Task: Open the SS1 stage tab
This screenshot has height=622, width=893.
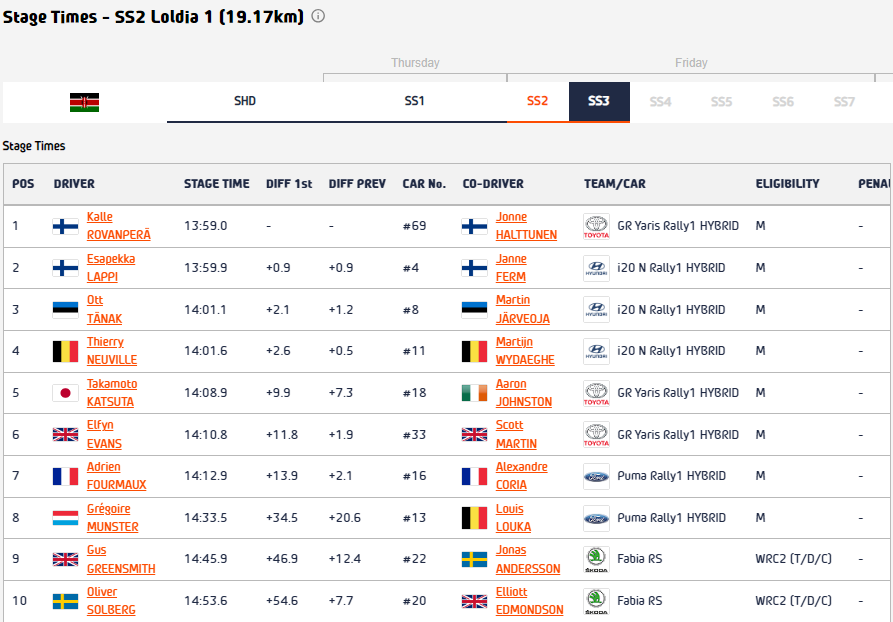Action: (x=415, y=101)
